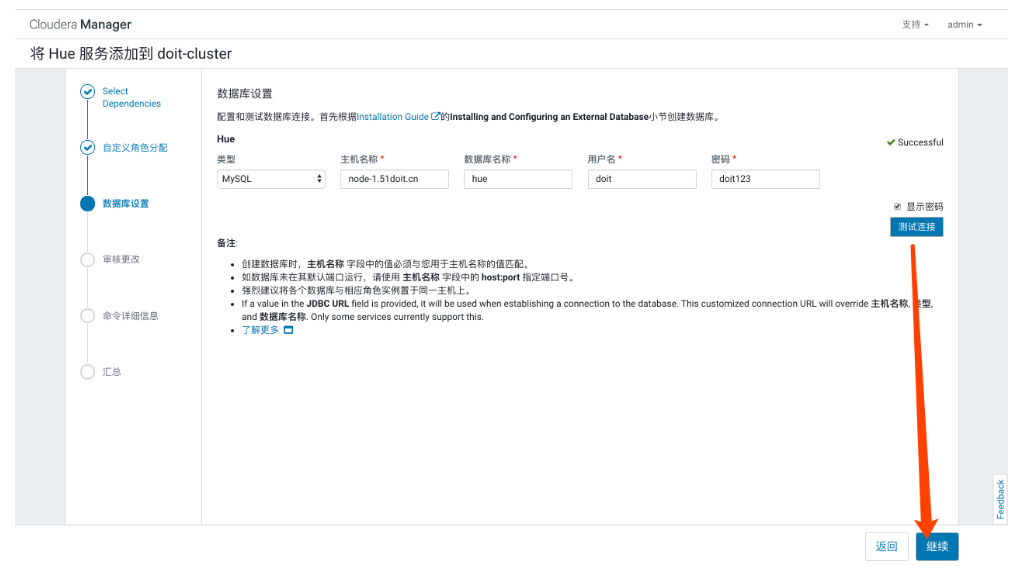Click the external link icon after Installation Guide
The image size is (1018, 571).
[x=436, y=116]
